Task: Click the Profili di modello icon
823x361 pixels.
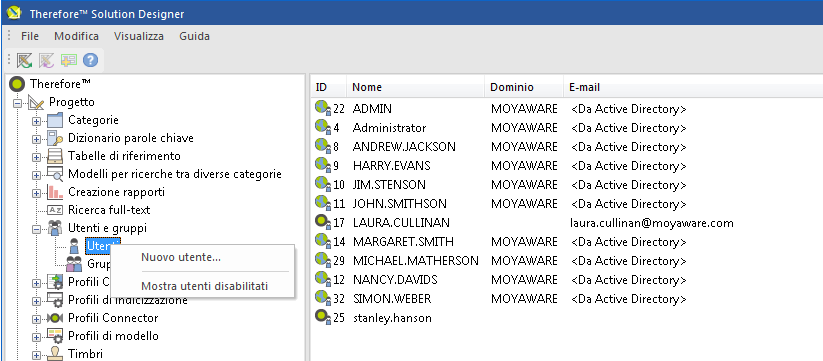Action: tap(55, 336)
